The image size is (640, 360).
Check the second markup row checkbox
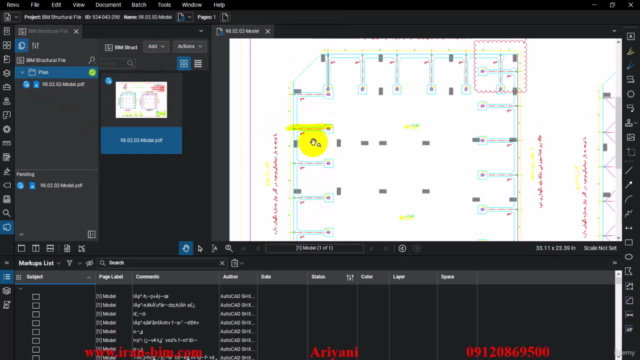(36, 305)
